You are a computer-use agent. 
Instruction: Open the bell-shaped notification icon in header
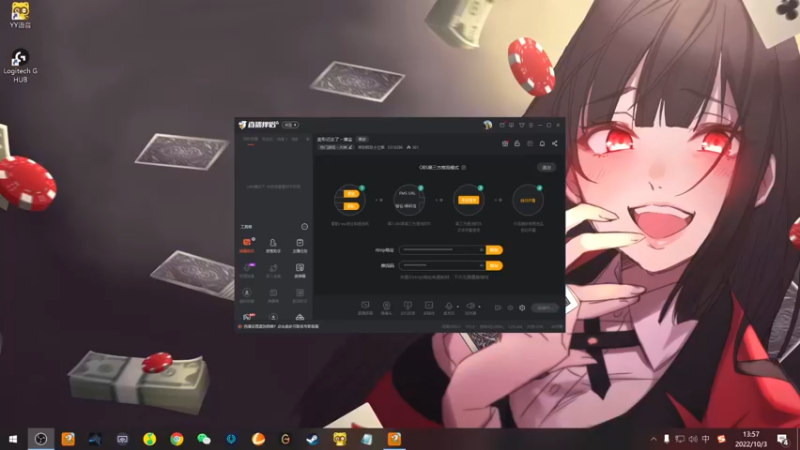(542, 144)
